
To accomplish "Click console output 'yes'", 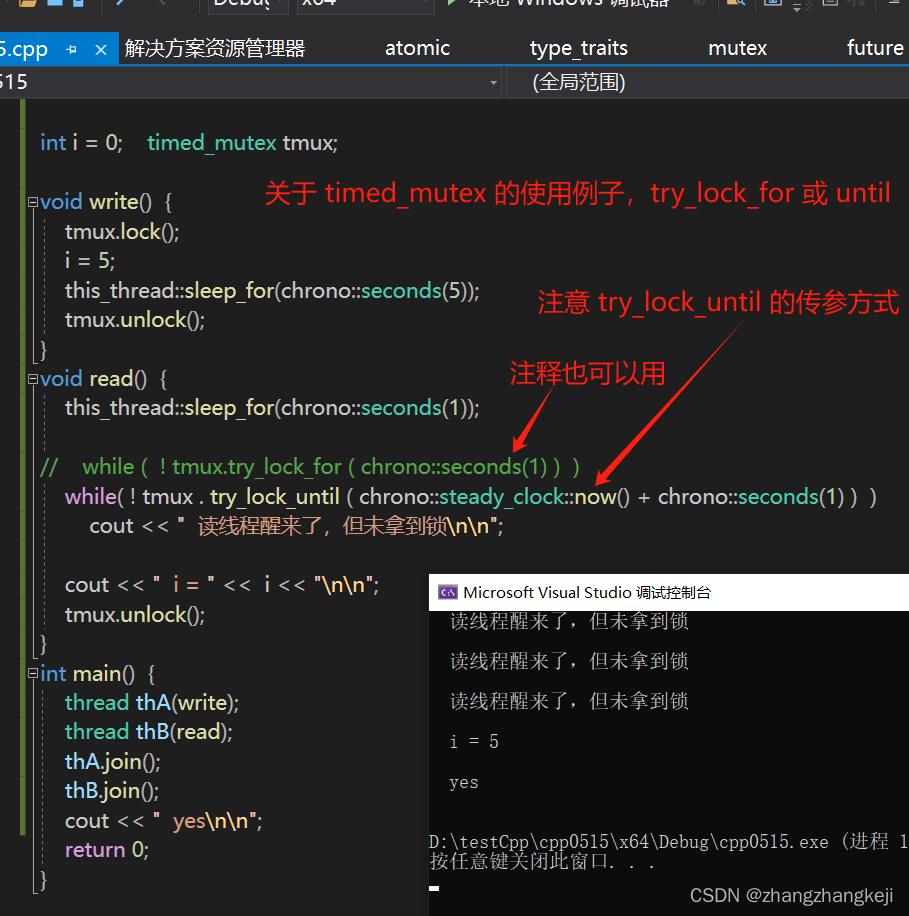I will point(464,783).
